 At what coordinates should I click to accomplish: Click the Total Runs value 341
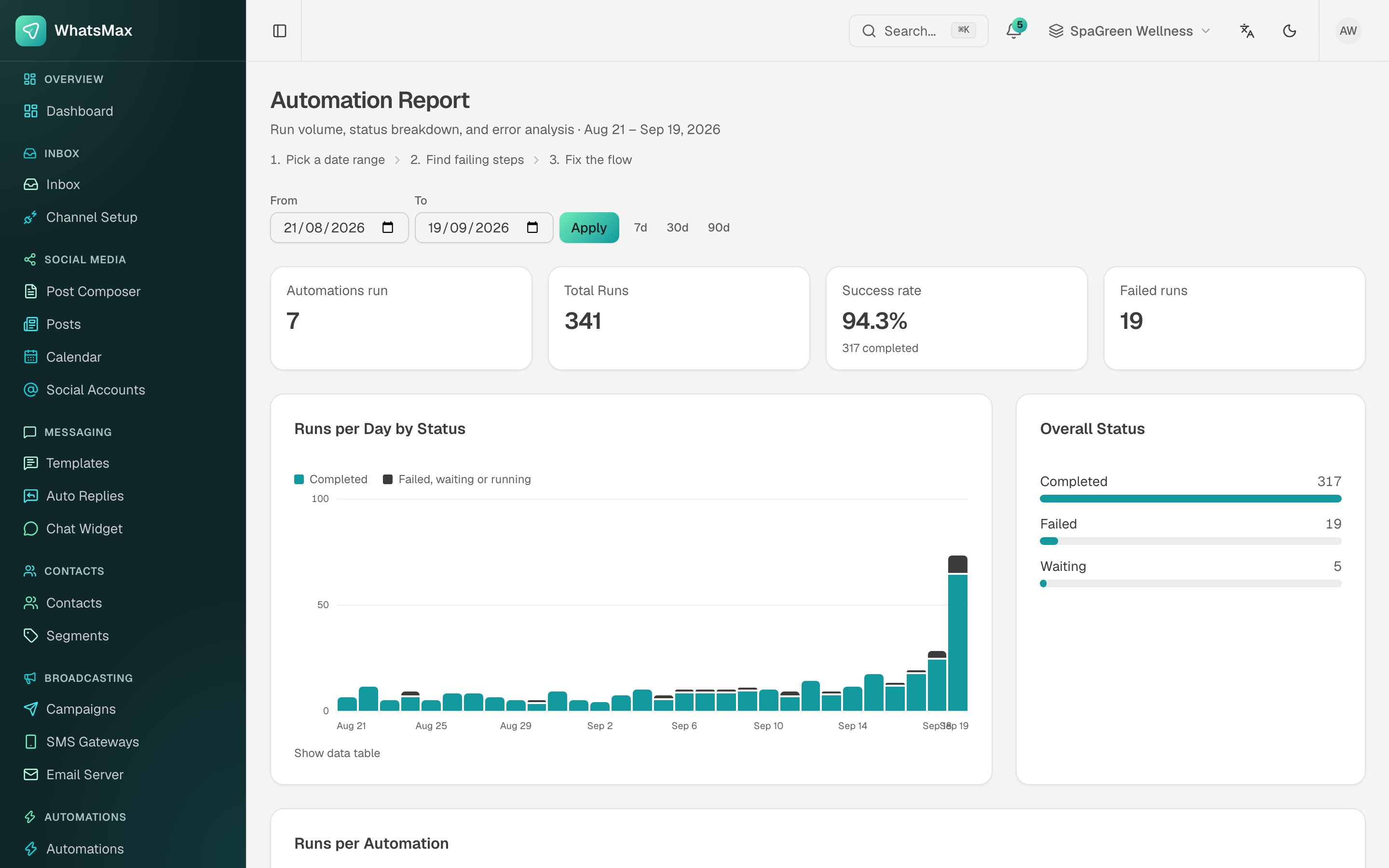tap(583, 321)
